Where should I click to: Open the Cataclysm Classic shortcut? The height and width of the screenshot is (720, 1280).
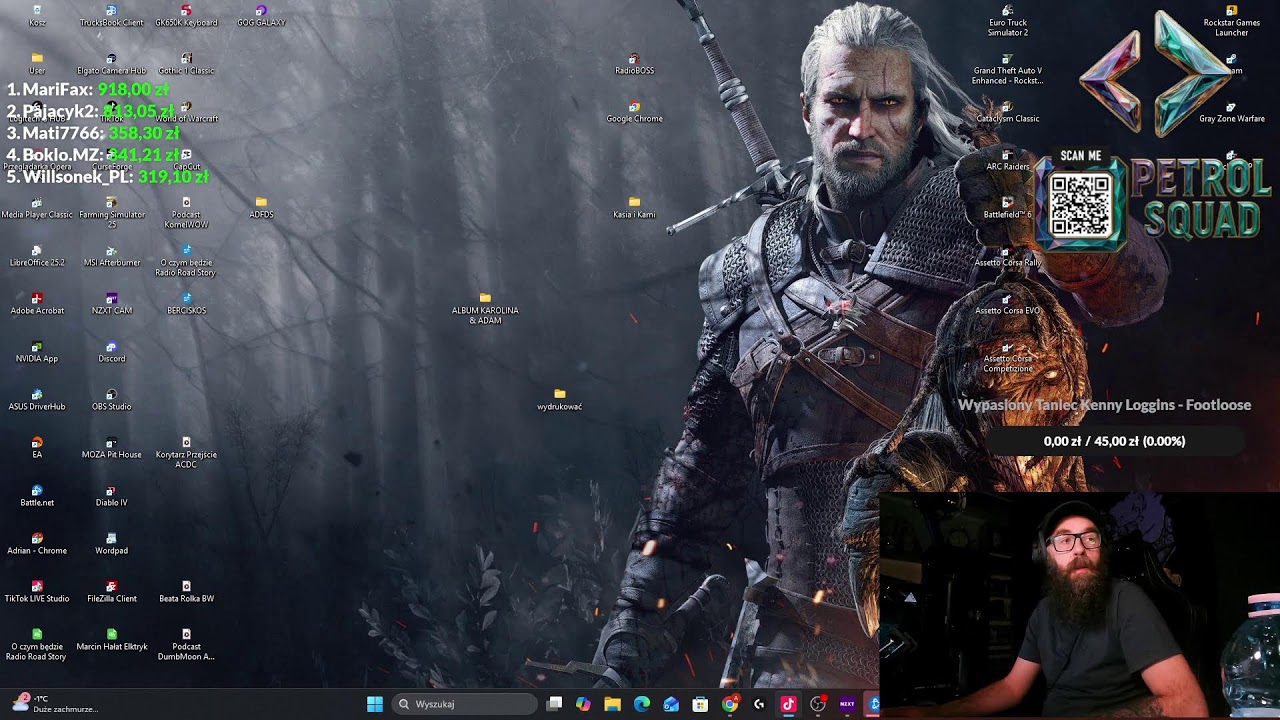[x=1007, y=111]
